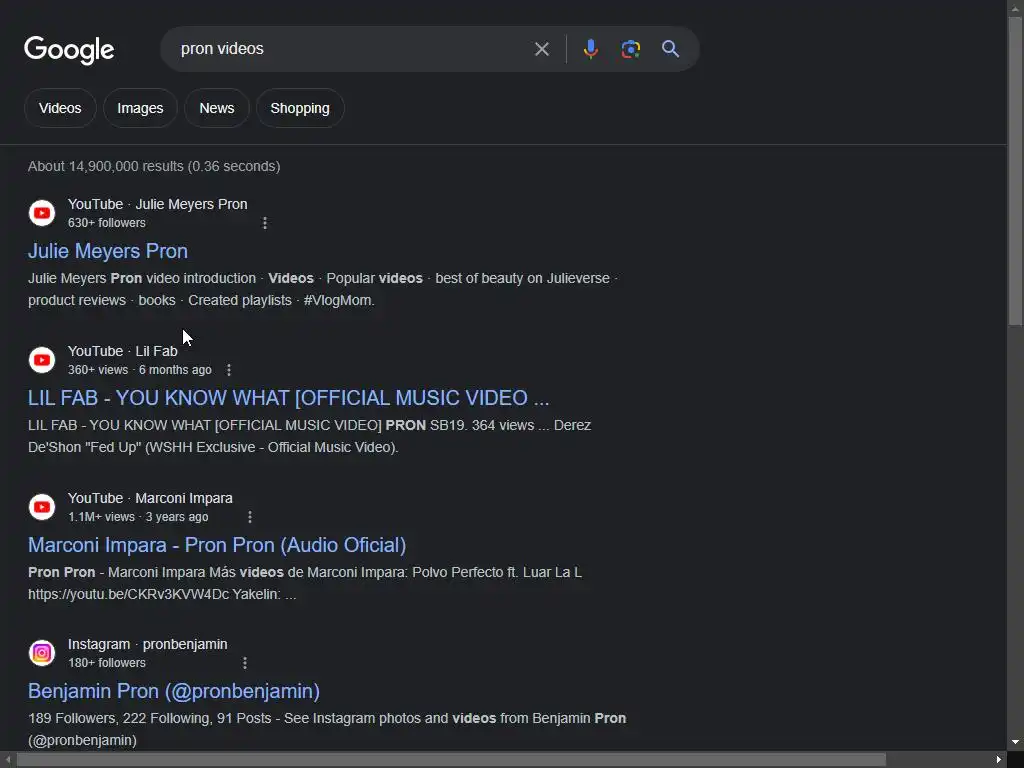Click YouTube favicon of Marconi Impara result
The height and width of the screenshot is (768, 1024).
coord(42,507)
